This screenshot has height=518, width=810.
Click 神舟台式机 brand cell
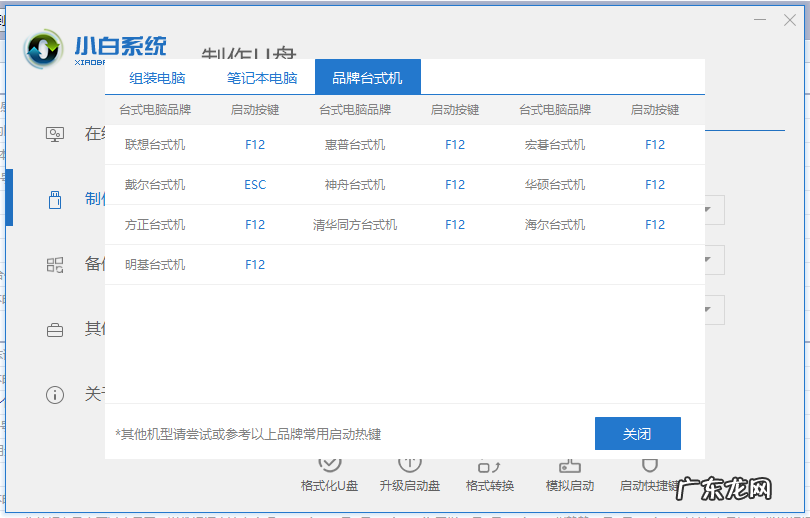tap(355, 185)
